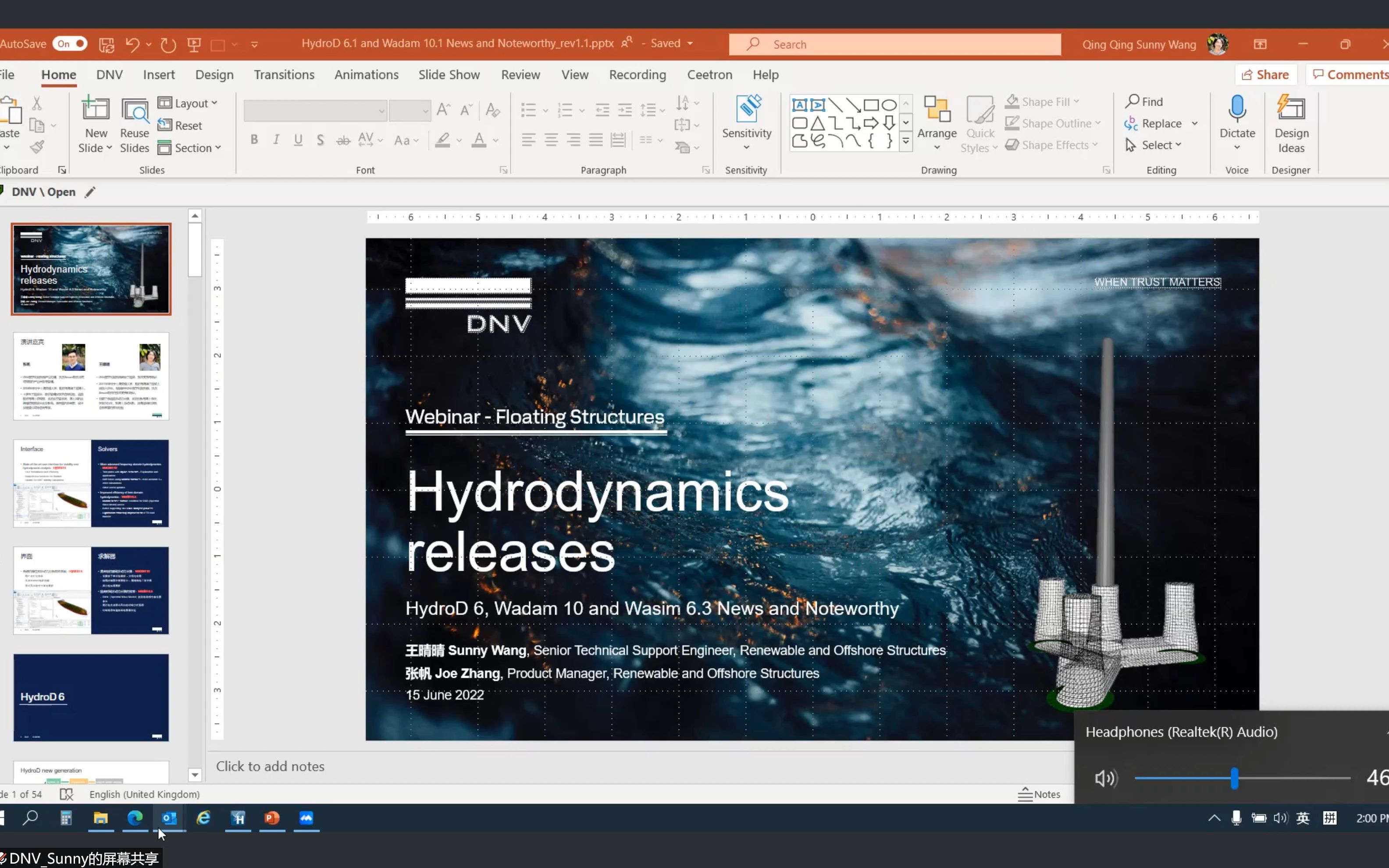
Task: Increase font size
Action: click(x=443, y=109)
